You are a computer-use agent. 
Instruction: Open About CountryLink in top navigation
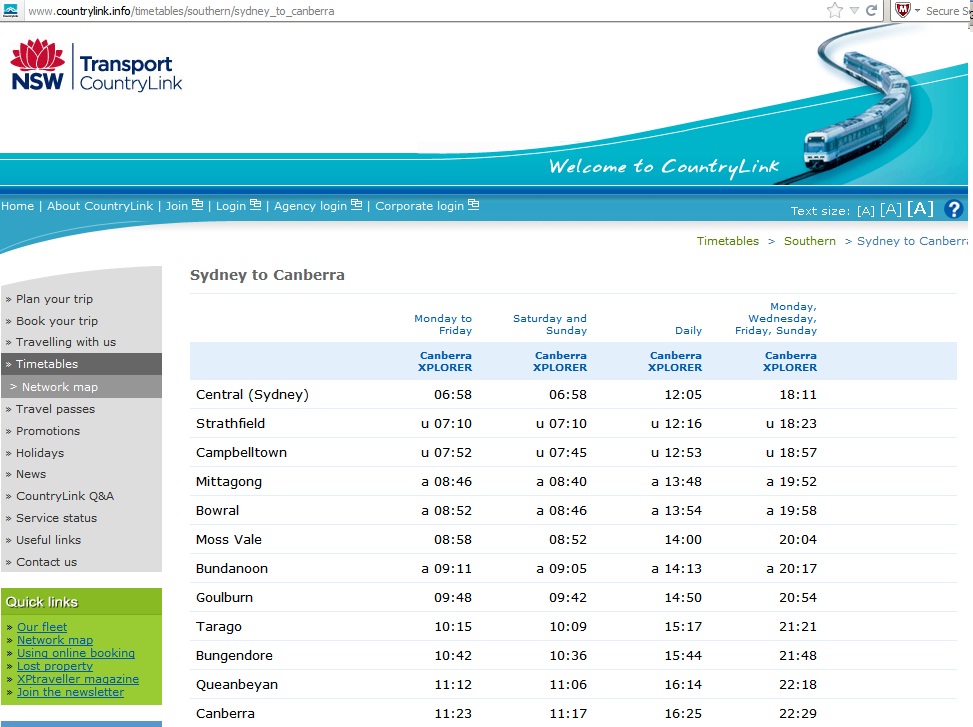tap(100, 206)
